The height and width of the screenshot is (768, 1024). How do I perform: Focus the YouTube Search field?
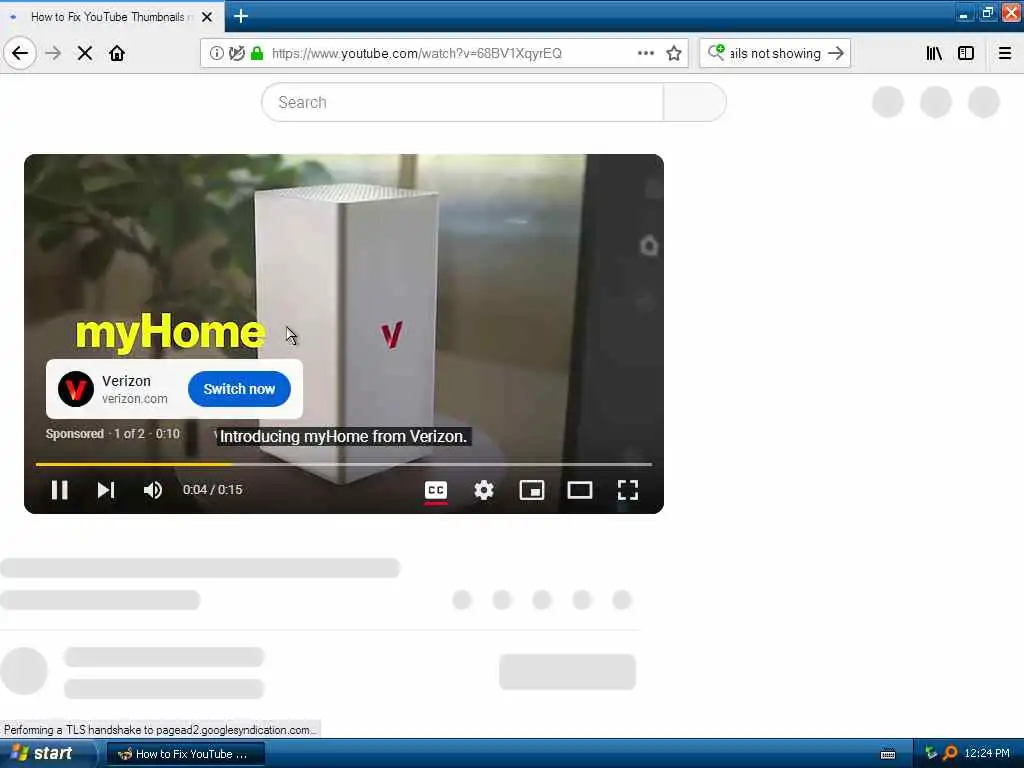click(462, 102)
